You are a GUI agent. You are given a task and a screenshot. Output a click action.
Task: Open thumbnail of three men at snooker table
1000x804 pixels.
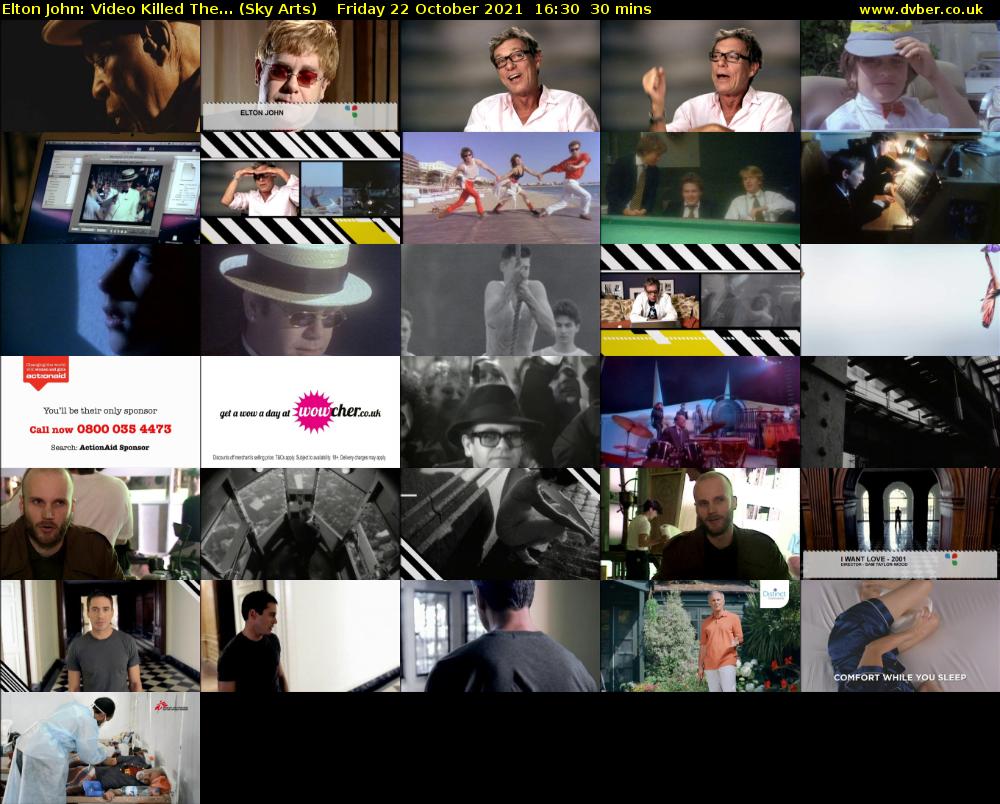tap(700, 188)
